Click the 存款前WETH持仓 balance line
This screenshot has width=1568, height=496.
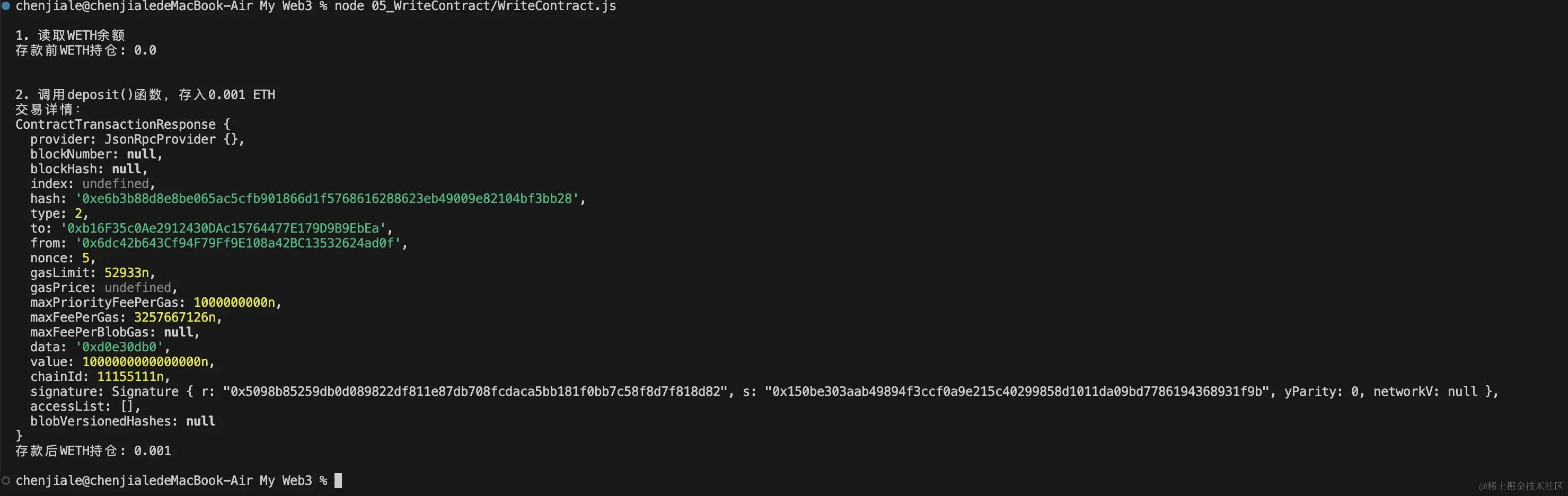pyautogui.click(x=86, y=50)
